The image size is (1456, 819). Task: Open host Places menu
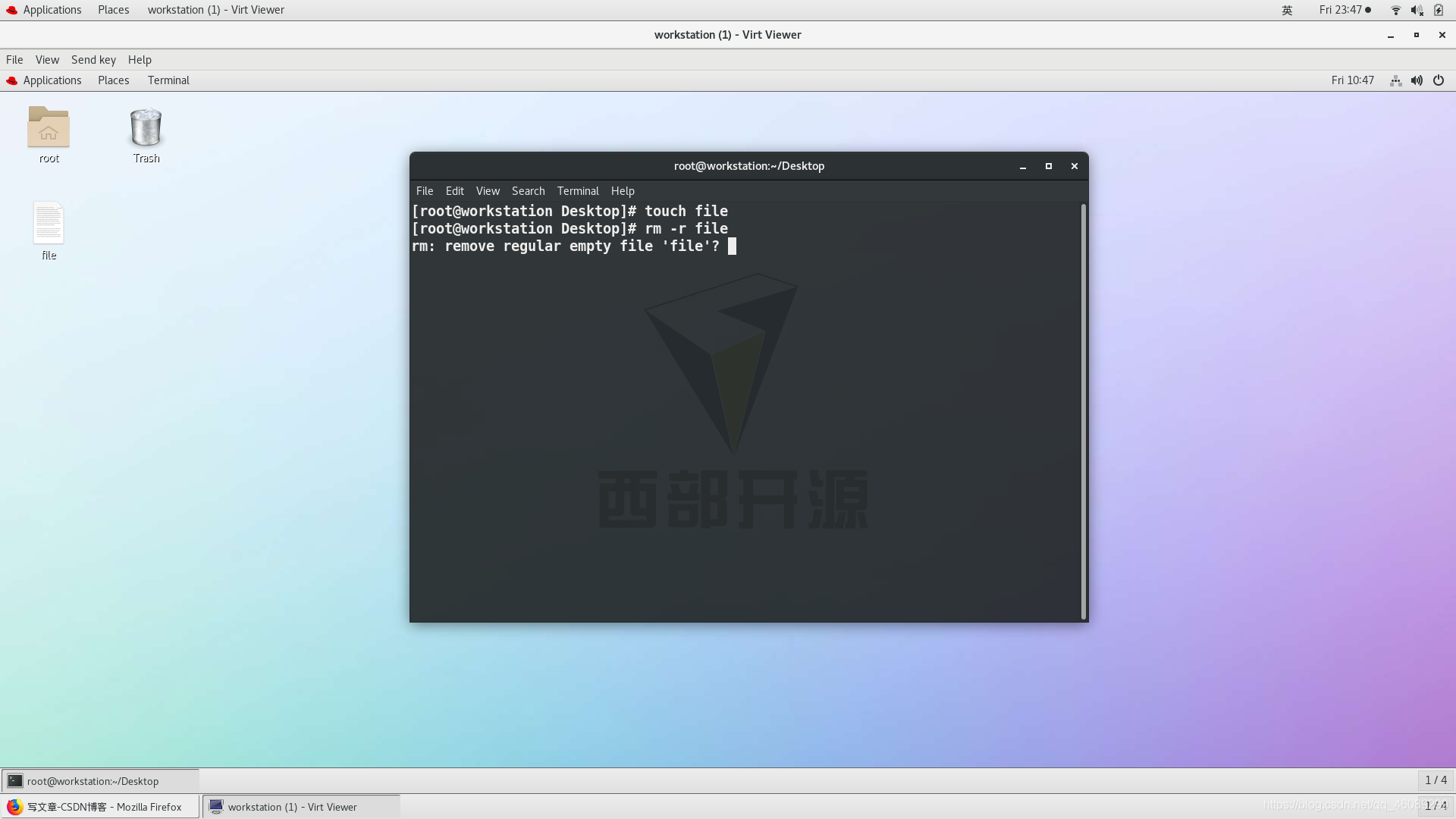114,10
